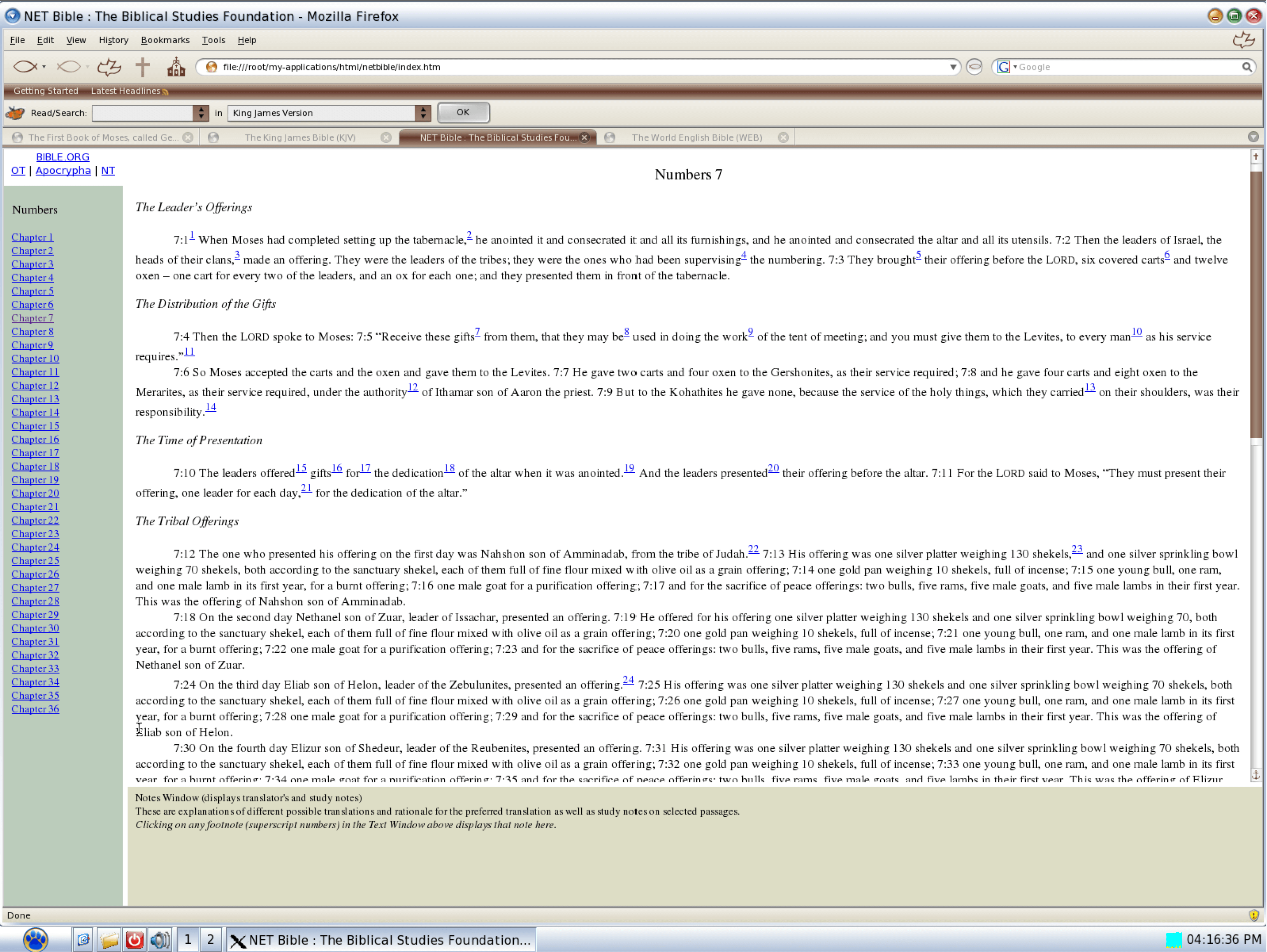Close the World English Bible tab
The height and width of the screenshot is (952, 1267).
pyautogui.click(x=783, y=137)
